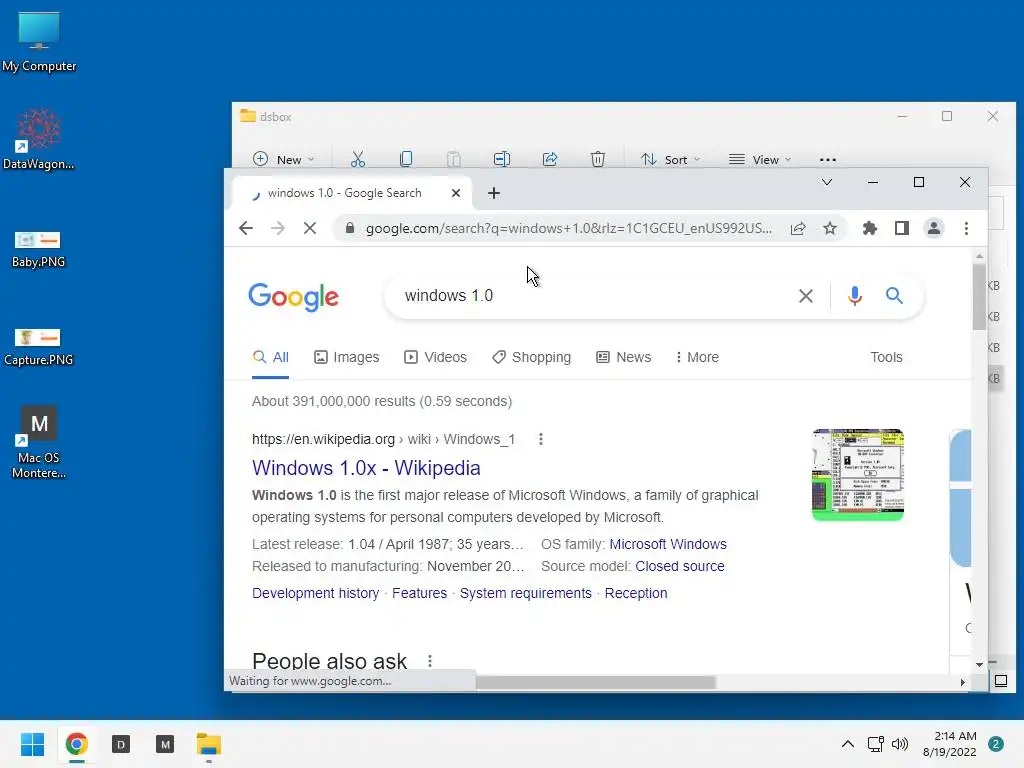Search by voice microphone icon

(855, 296)
